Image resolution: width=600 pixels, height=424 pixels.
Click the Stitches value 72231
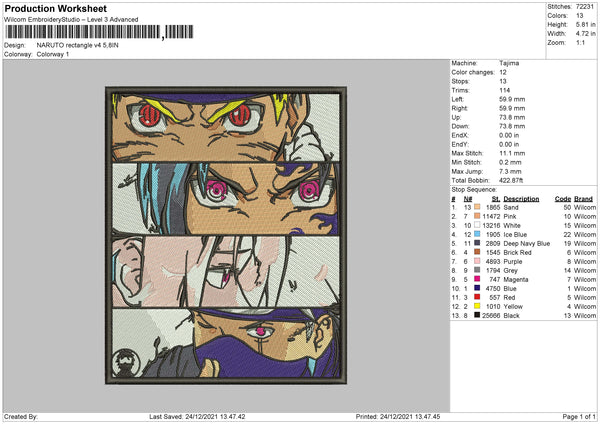[x=585, y=7]
